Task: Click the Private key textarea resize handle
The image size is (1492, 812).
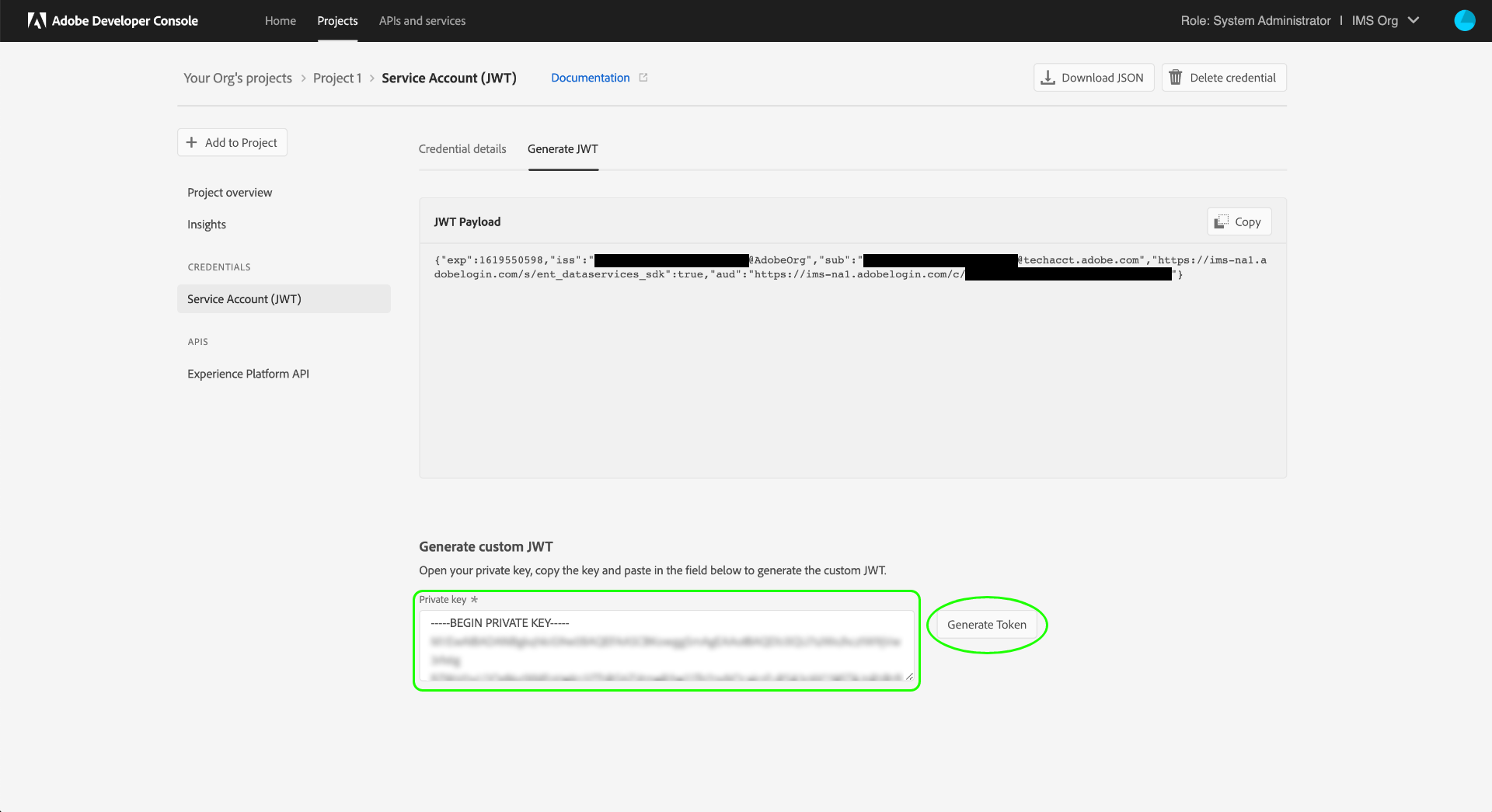Action: tap(909, 677)
